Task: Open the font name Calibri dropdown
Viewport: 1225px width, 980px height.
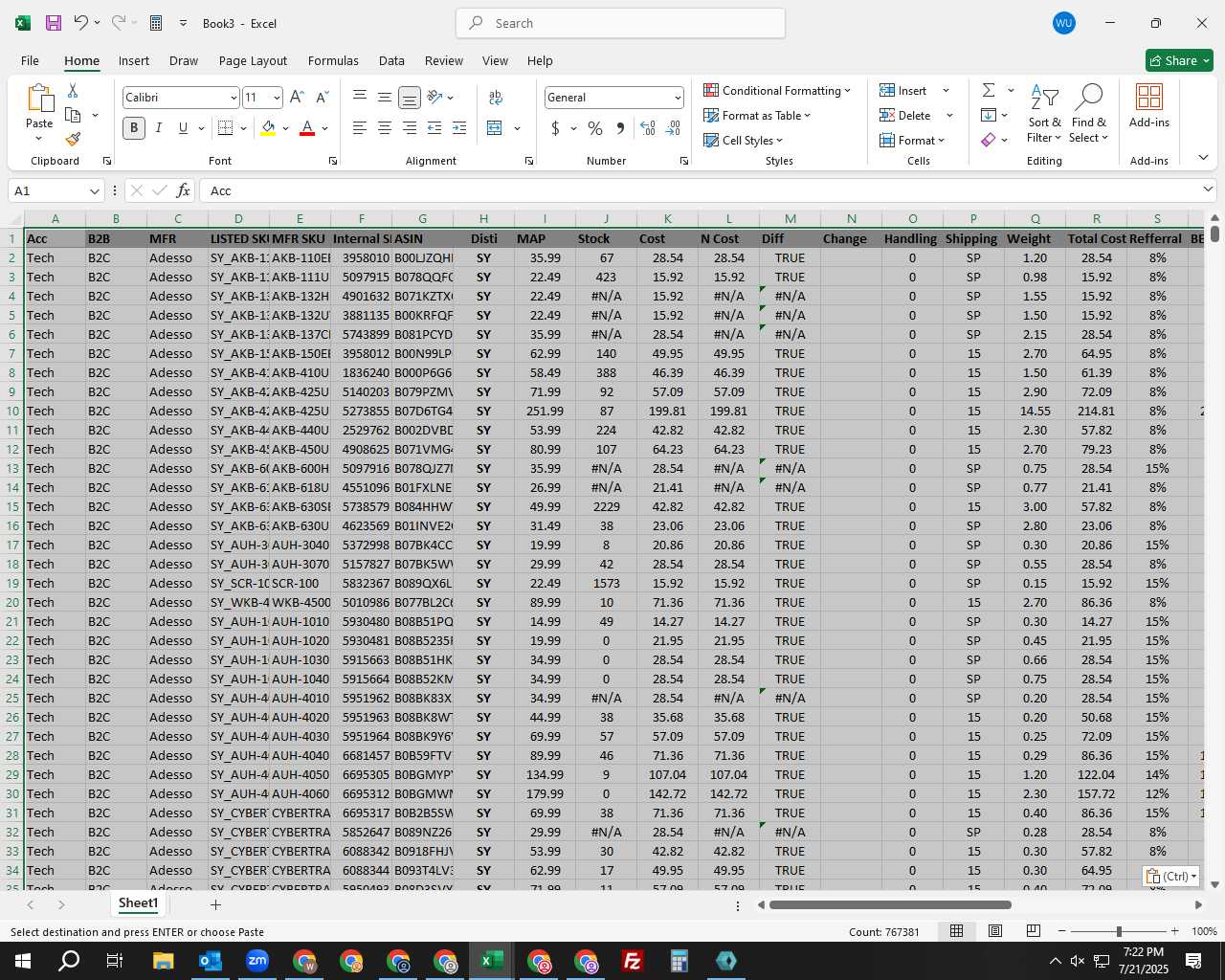Action: click(233, 98)
